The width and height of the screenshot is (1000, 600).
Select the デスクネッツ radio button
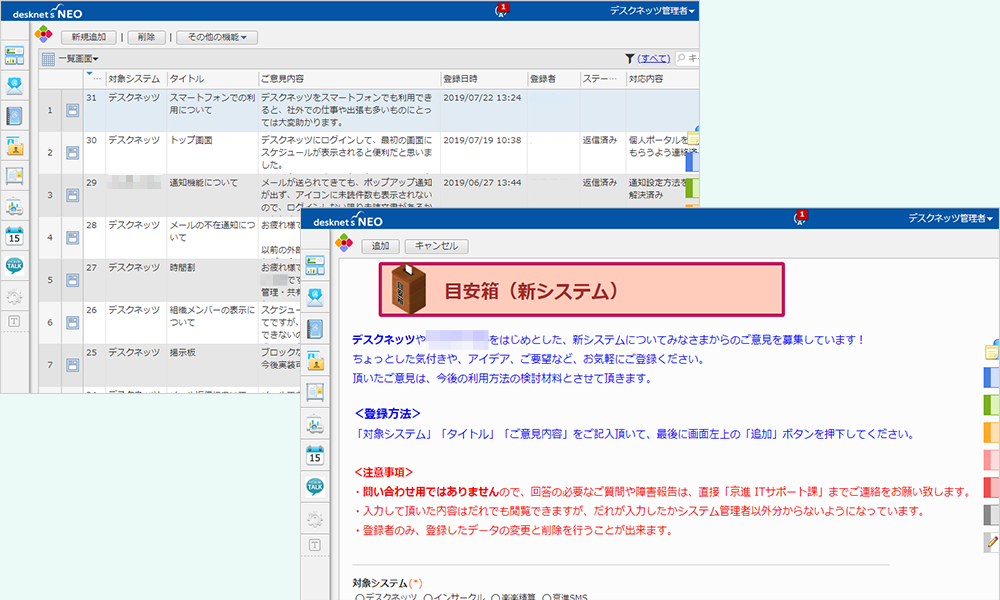pos(358,597)
